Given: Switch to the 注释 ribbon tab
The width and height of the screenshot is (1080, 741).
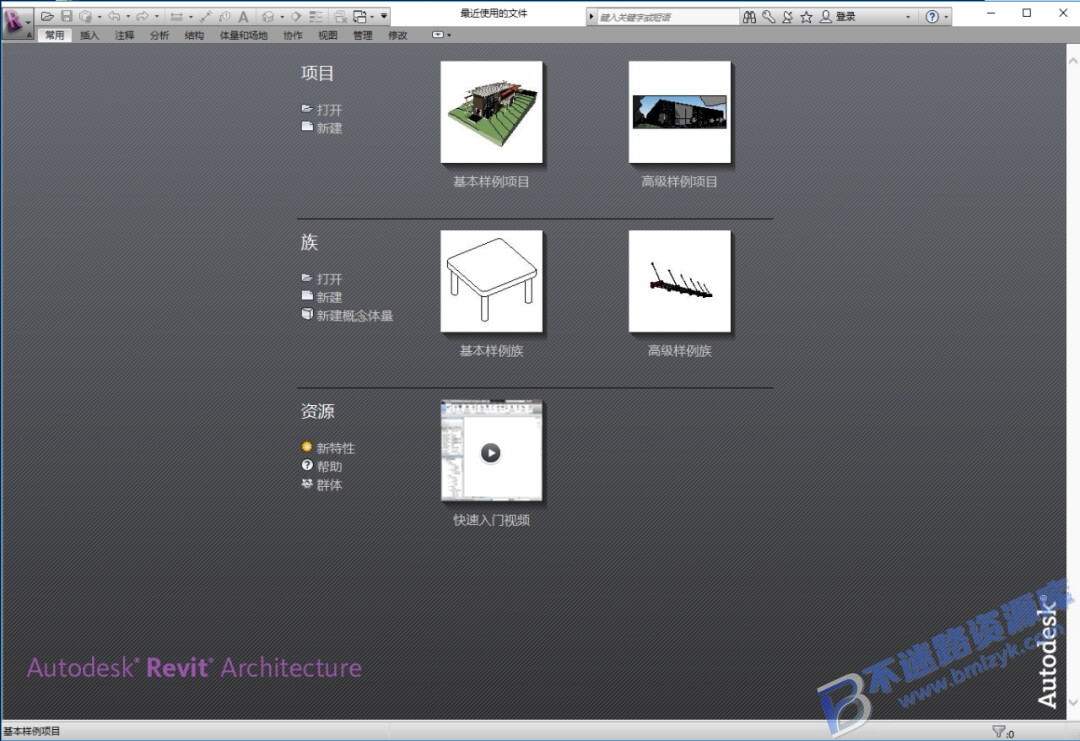Looking at the screenshot, I should click(x=124, y=35).
